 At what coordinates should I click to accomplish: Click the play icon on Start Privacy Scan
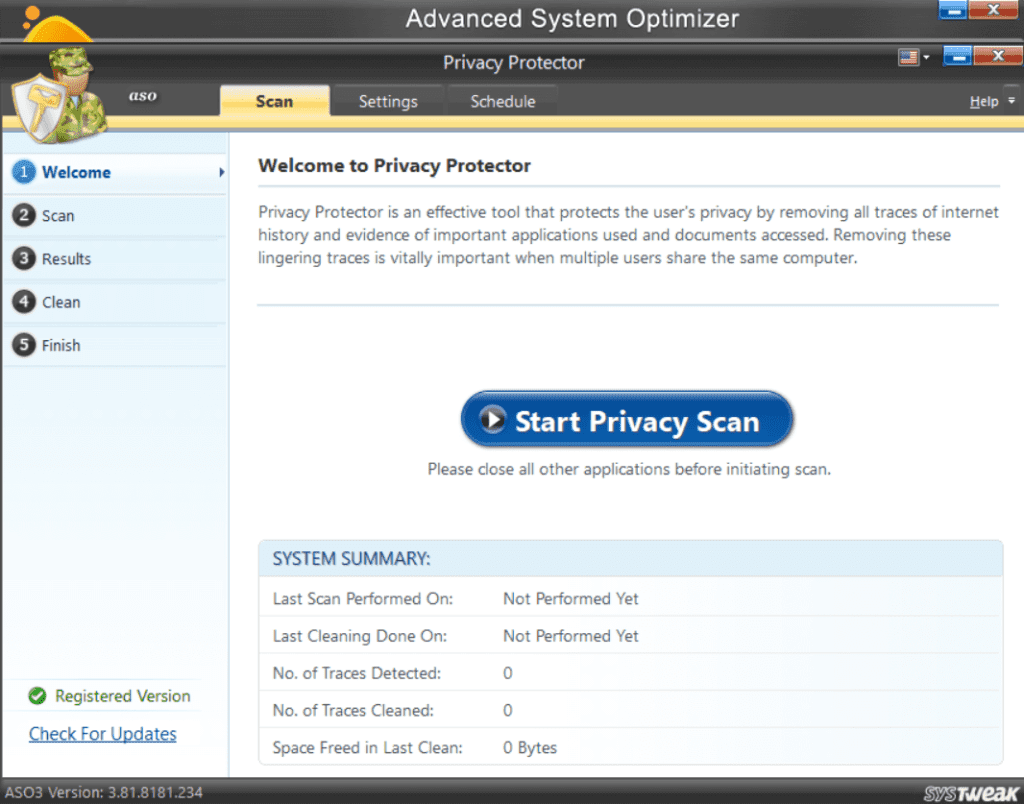pyautogui.click(x=492, y=419)
